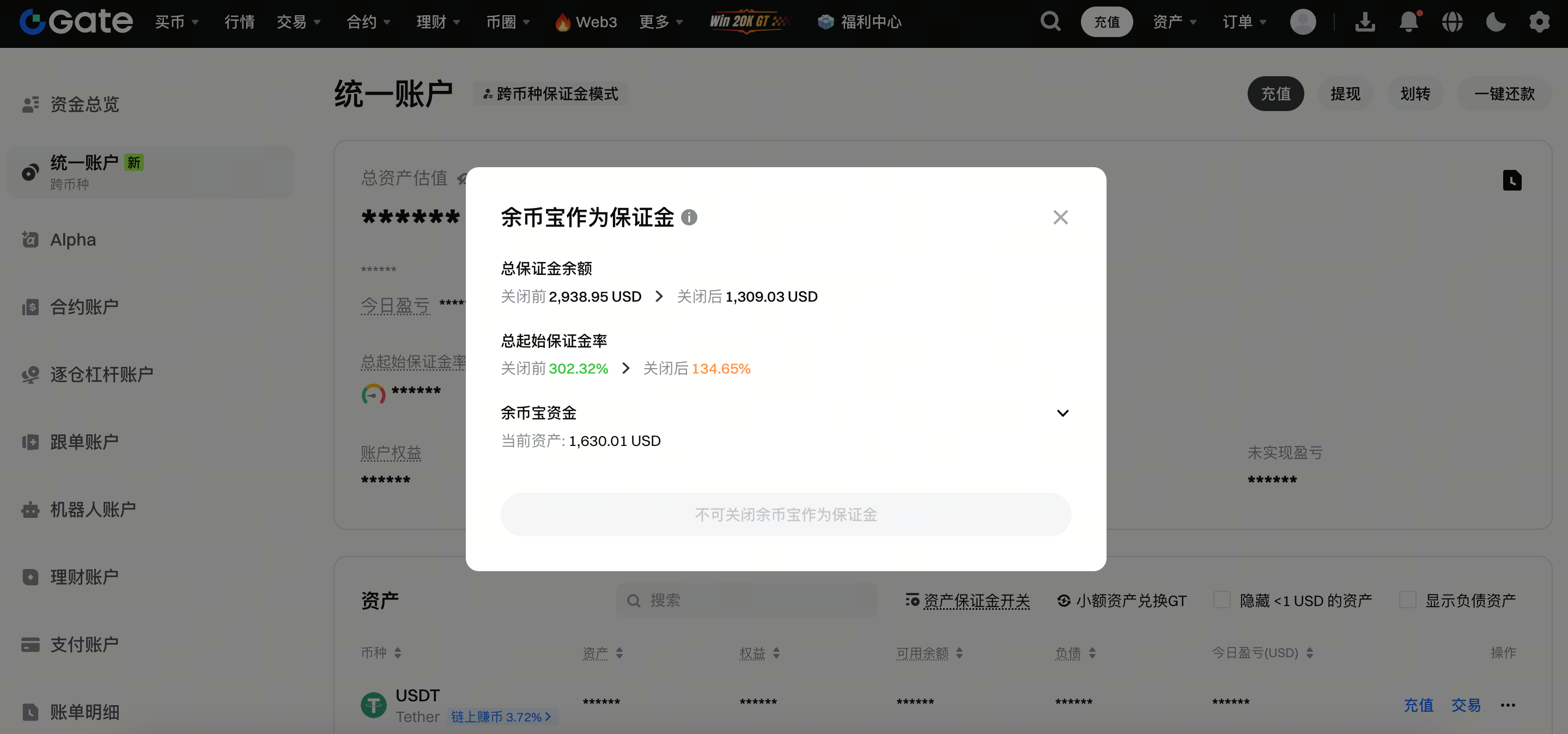
Task: Open the 资产 dropdown in top bar
Action: point(1174,22)
